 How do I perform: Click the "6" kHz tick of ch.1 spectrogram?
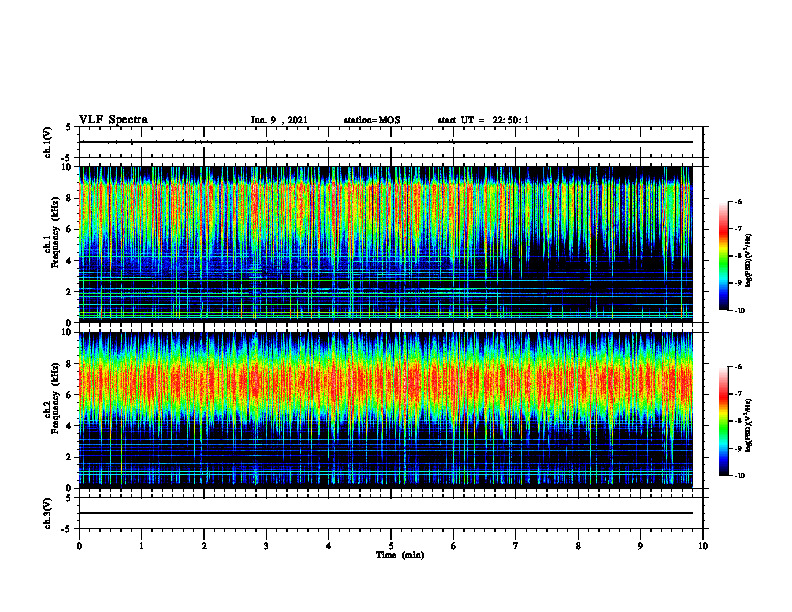(x=70, y=229)
